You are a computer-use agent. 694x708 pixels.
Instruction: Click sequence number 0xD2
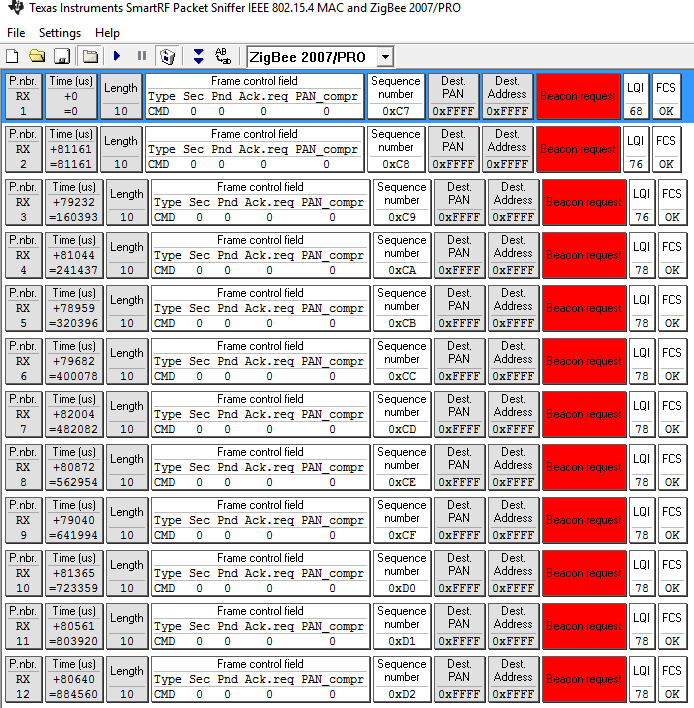[401, 694]
